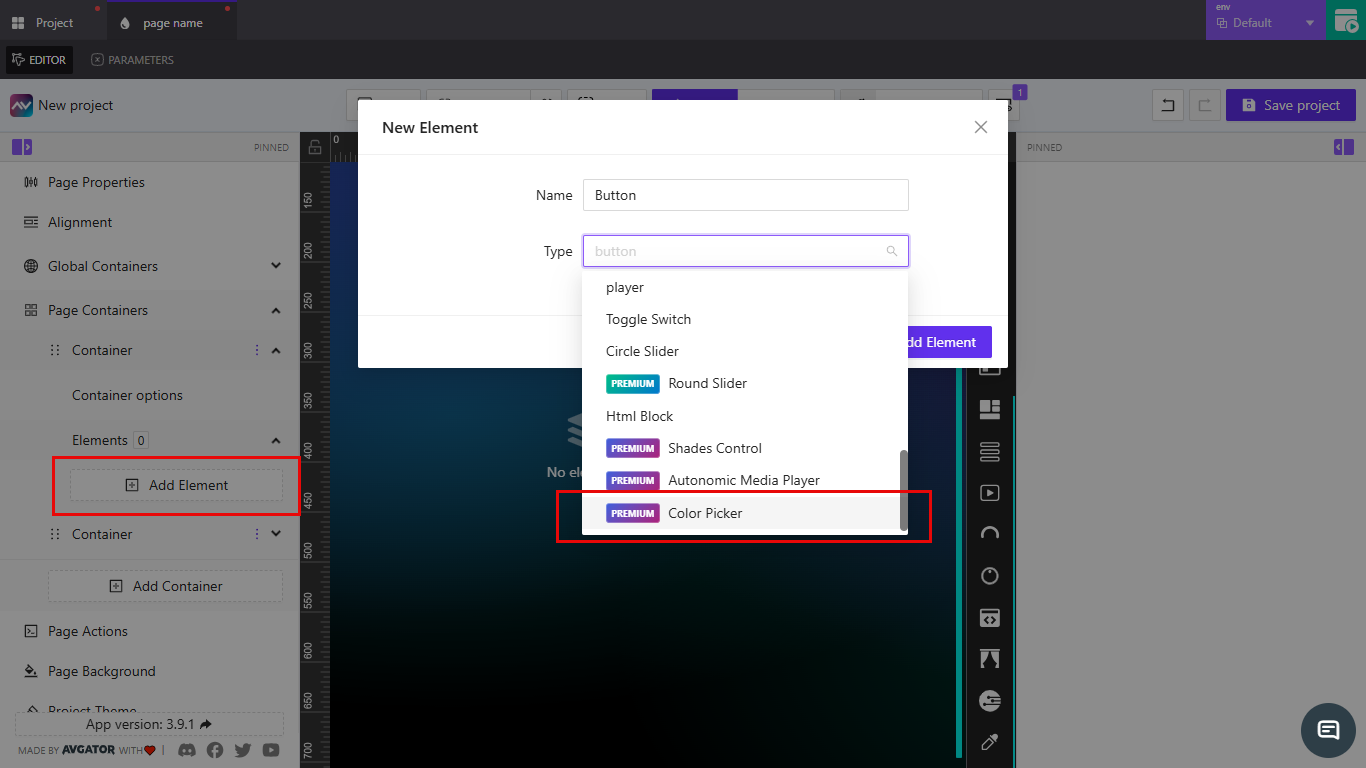1366x768 pixels.
Task: Select Color Picker from the Type list
Action: [705, 512]
